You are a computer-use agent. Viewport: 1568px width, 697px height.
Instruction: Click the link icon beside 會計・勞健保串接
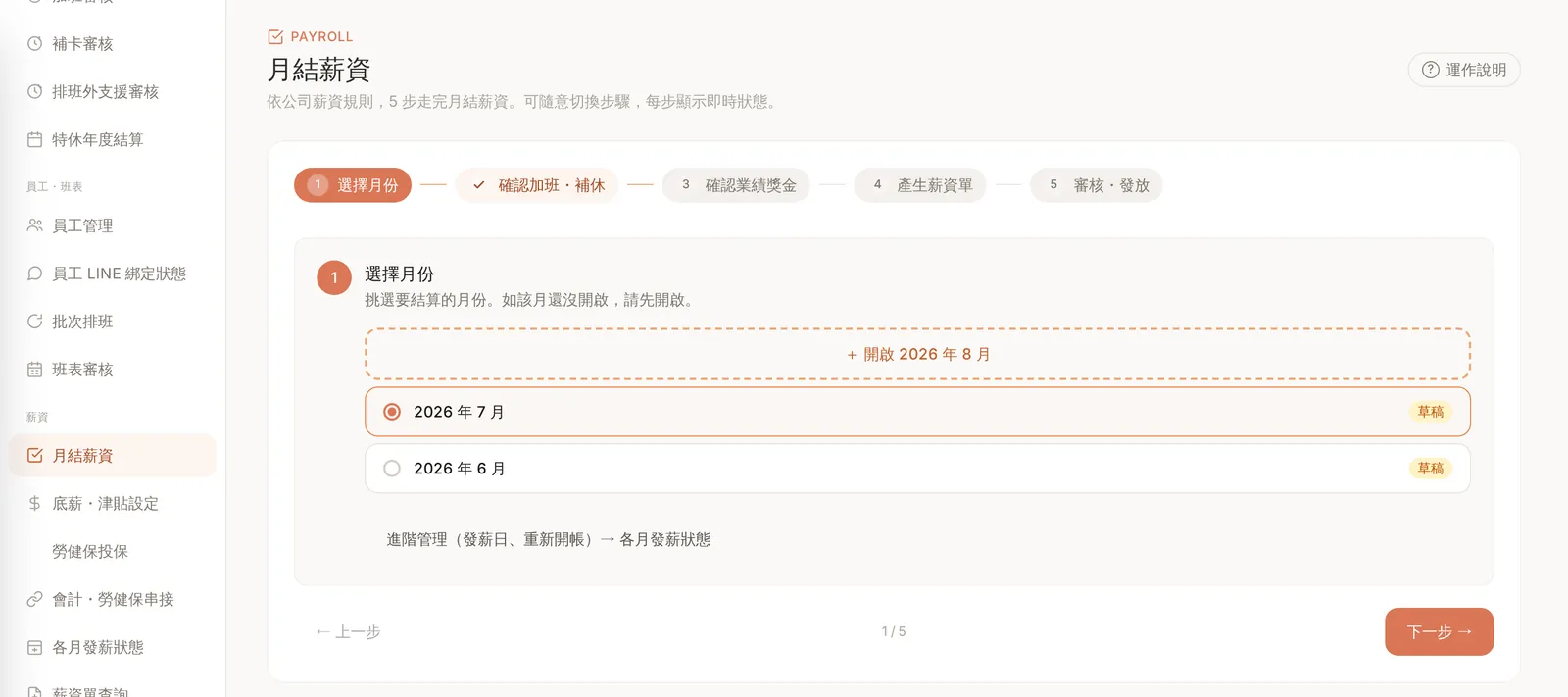tap(34, 599)
